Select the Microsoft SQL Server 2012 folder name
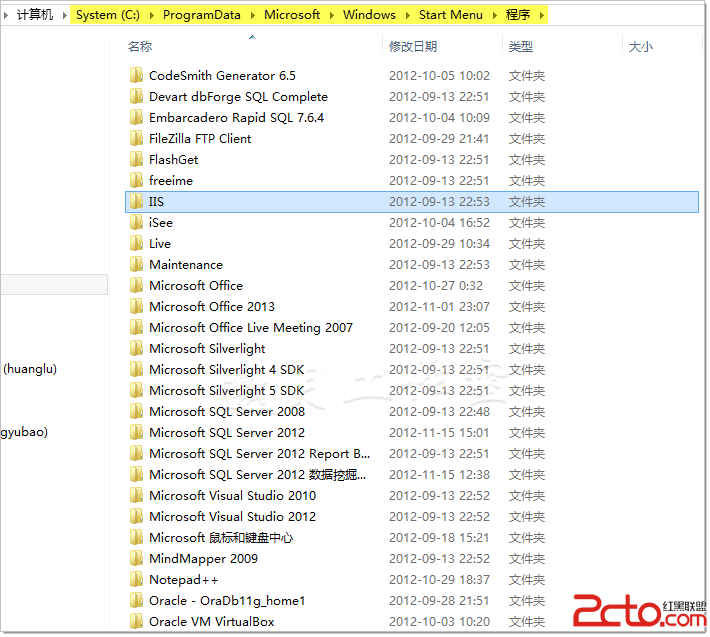710x637 pixels. (x=227, y=433)
